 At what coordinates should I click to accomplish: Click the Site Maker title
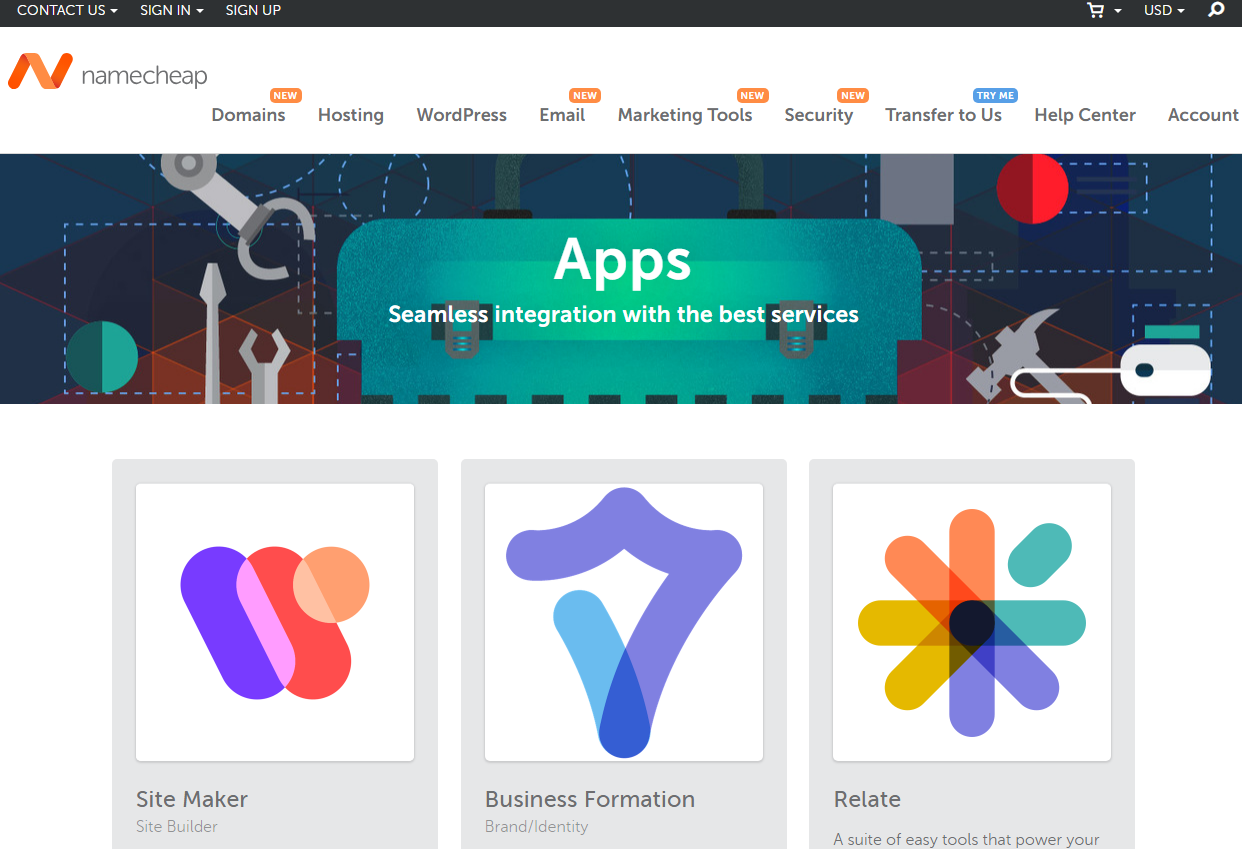192,799
